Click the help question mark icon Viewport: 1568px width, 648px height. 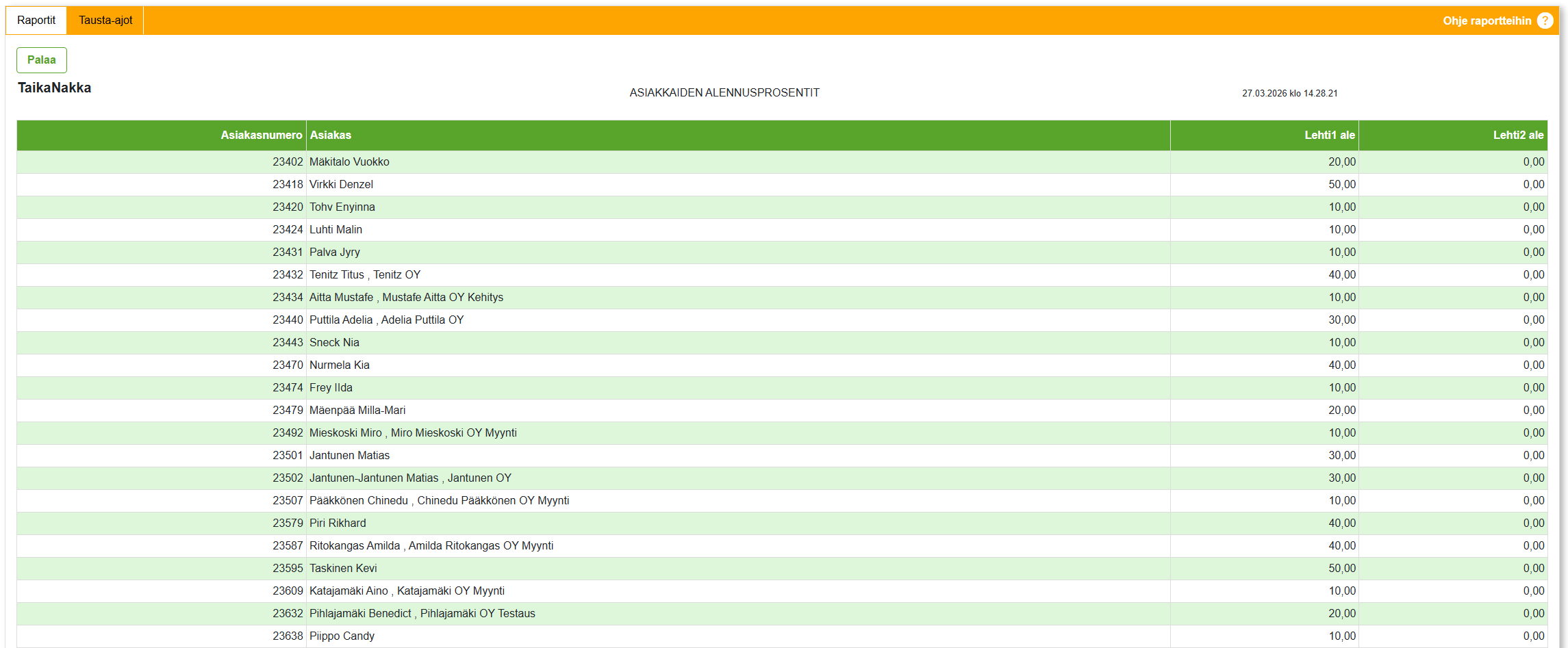pos(1545,21)
